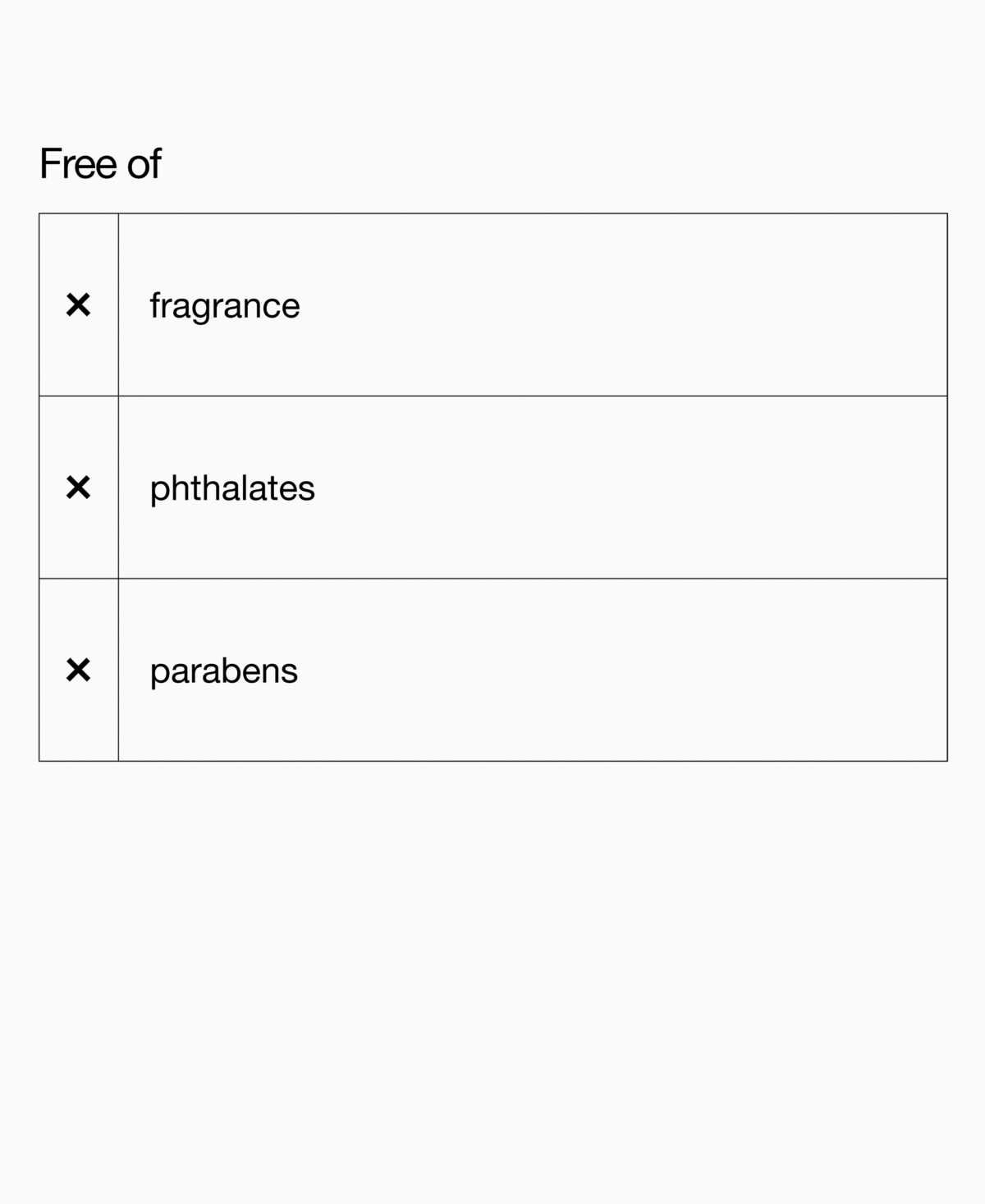Click the word parabens in the table
Image resolution: width=985 pixels, height=1204 pixels.
tap(224, 672)
